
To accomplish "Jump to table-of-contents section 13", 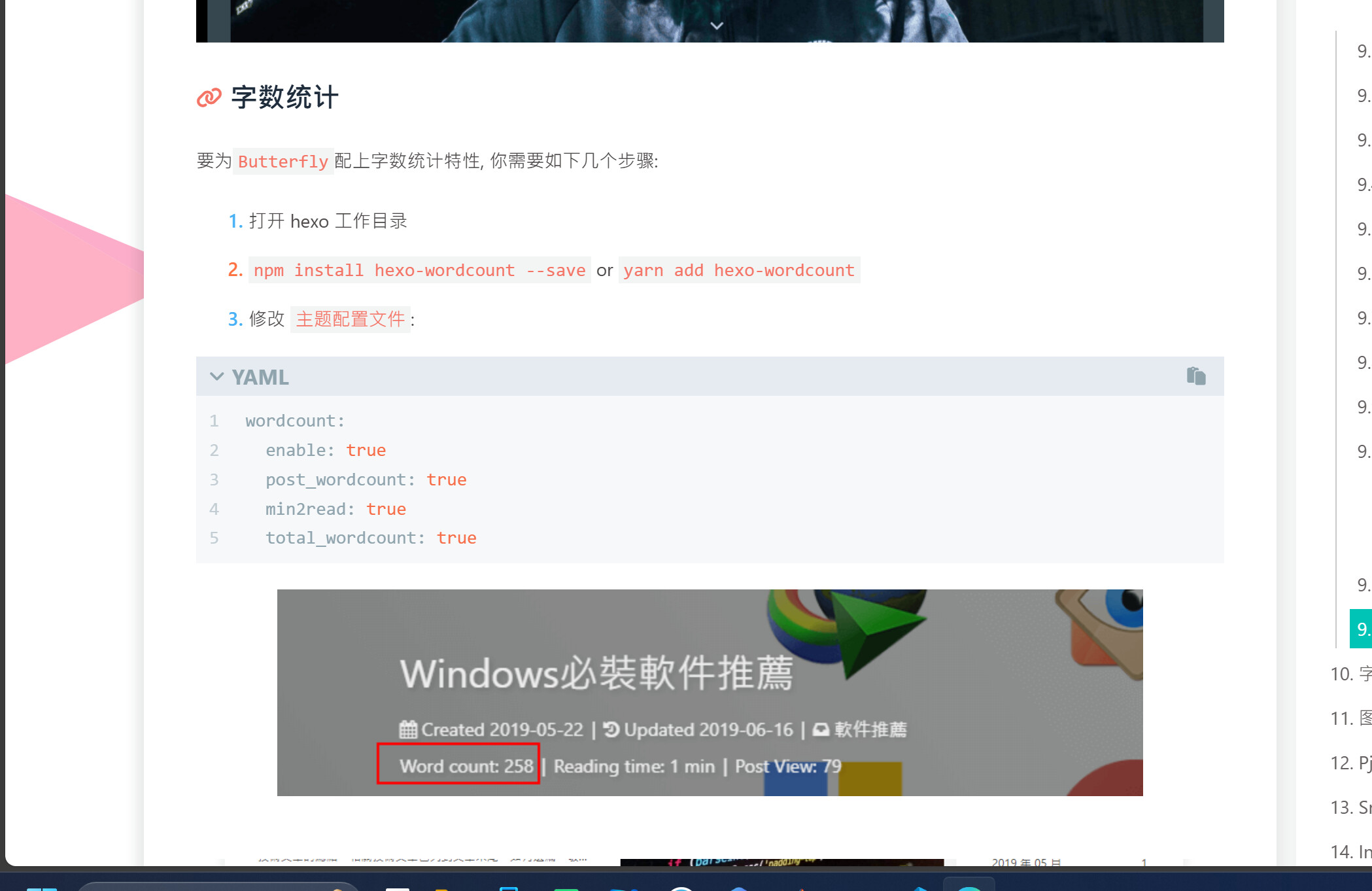I will [1351, 807].
